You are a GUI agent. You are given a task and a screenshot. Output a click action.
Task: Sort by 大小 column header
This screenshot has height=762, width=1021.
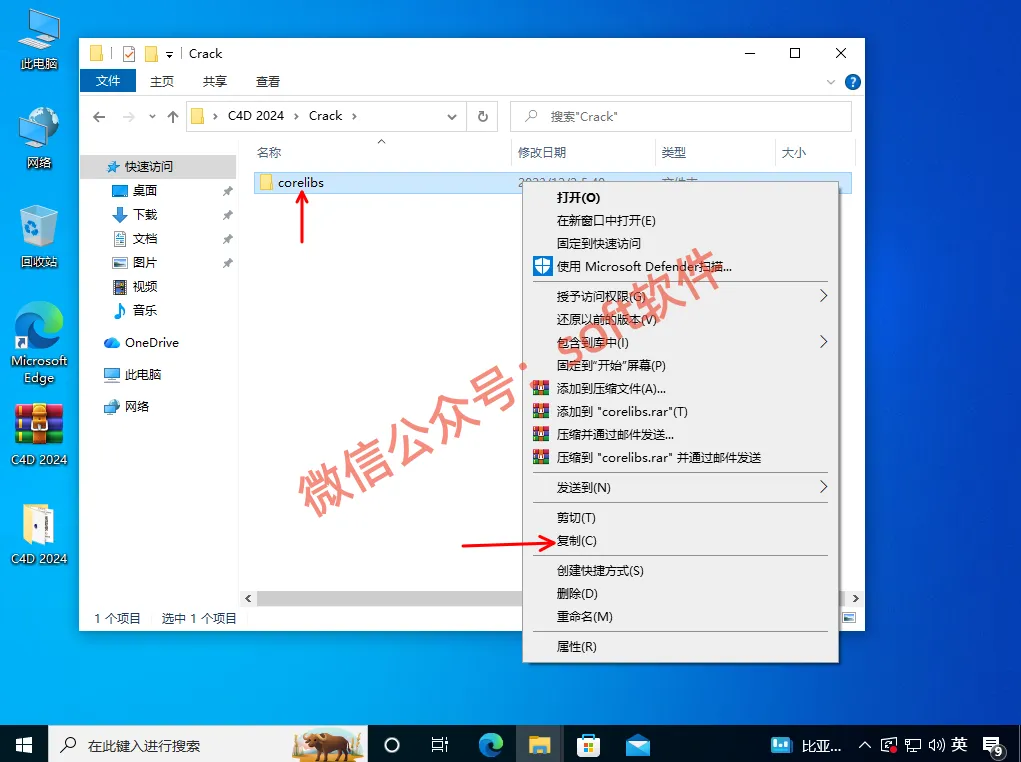click(793, 152)
